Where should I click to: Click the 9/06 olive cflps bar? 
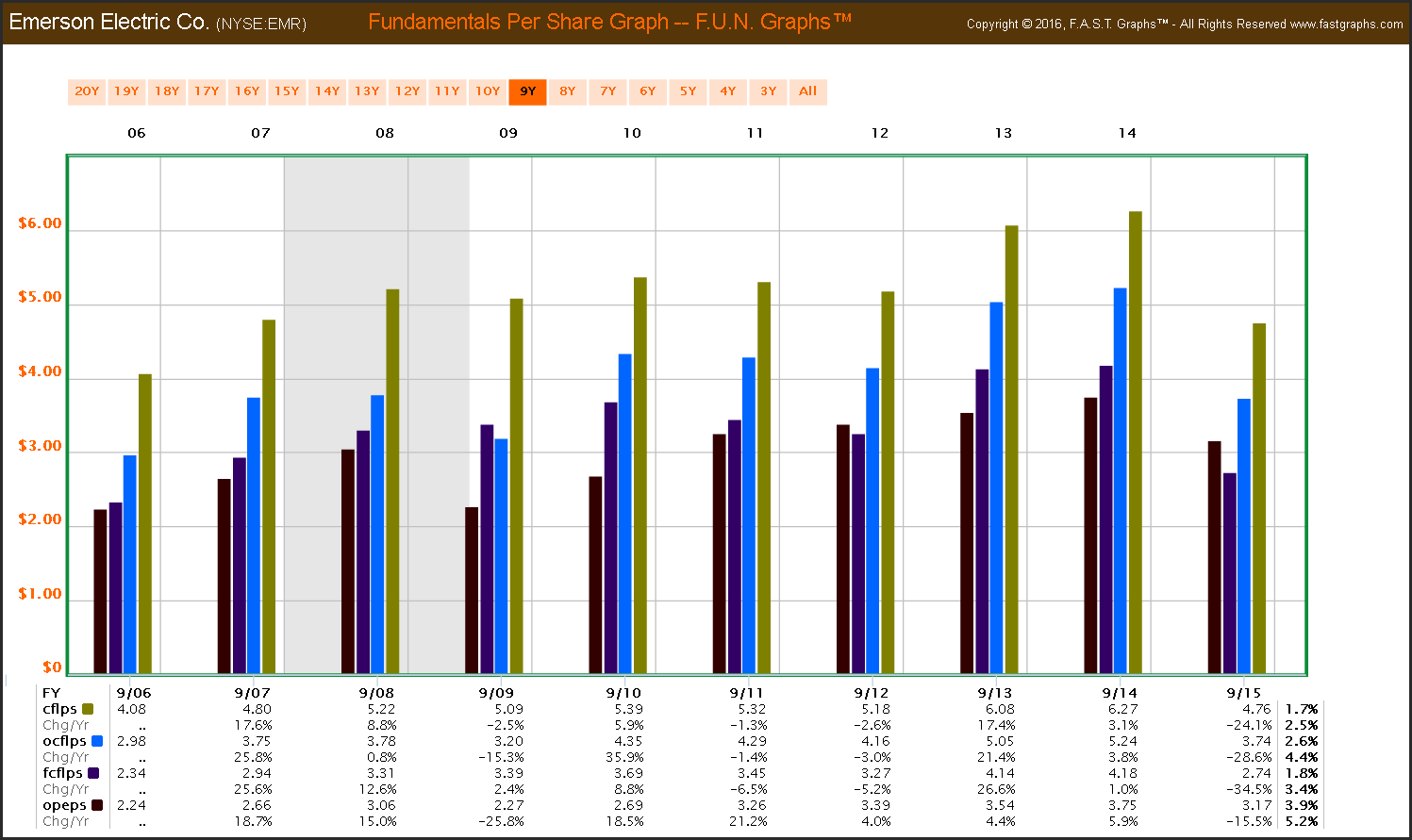145,524
